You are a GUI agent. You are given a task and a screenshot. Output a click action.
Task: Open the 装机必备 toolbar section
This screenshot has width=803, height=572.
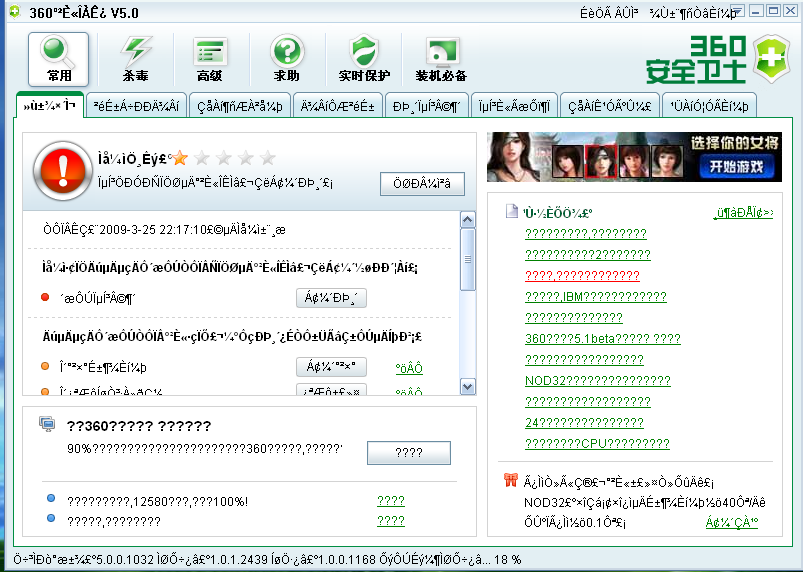tap(441, 59)
